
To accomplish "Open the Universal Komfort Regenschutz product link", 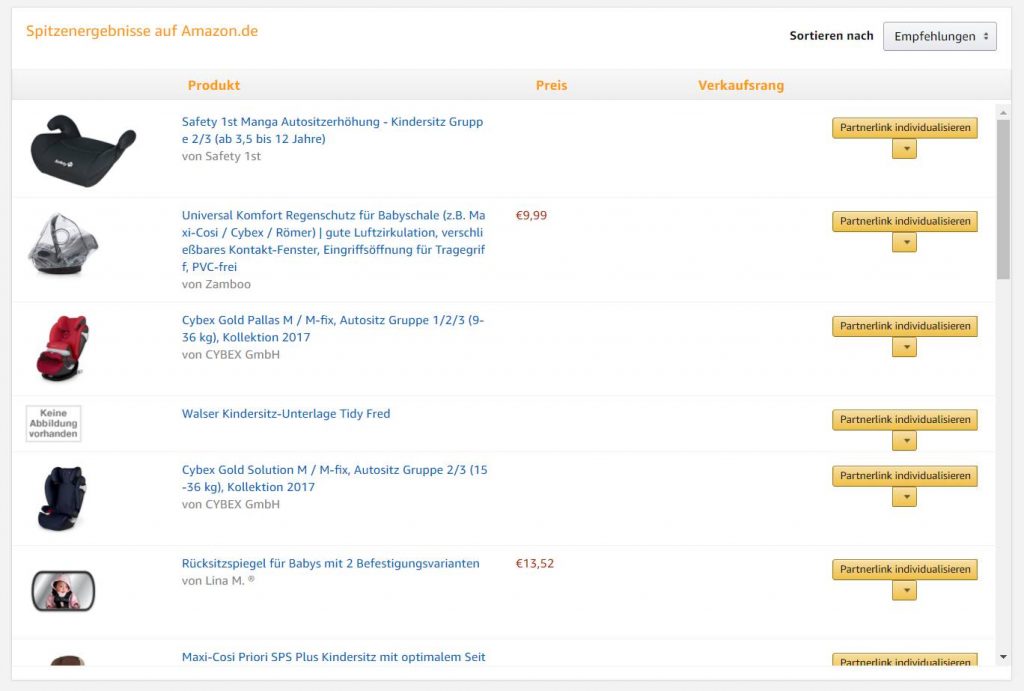I will click(333, 241).
